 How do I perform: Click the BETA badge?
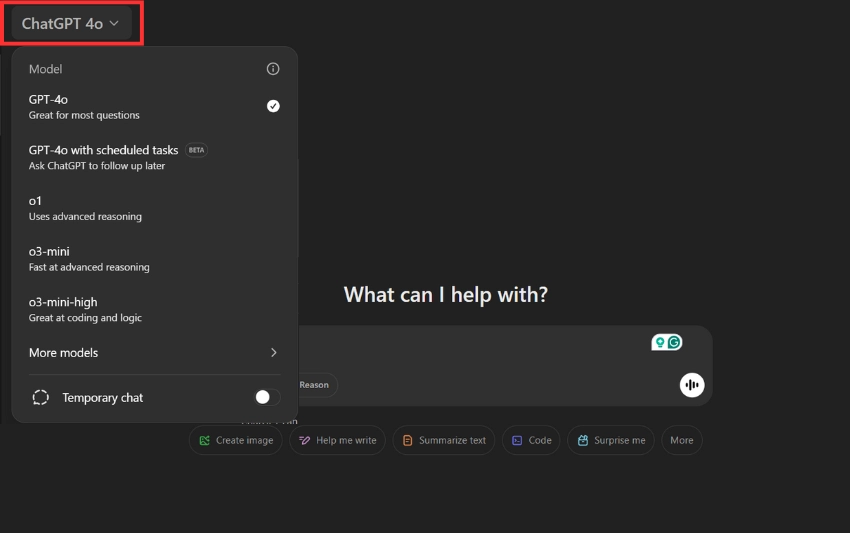(x=196, y=150)
